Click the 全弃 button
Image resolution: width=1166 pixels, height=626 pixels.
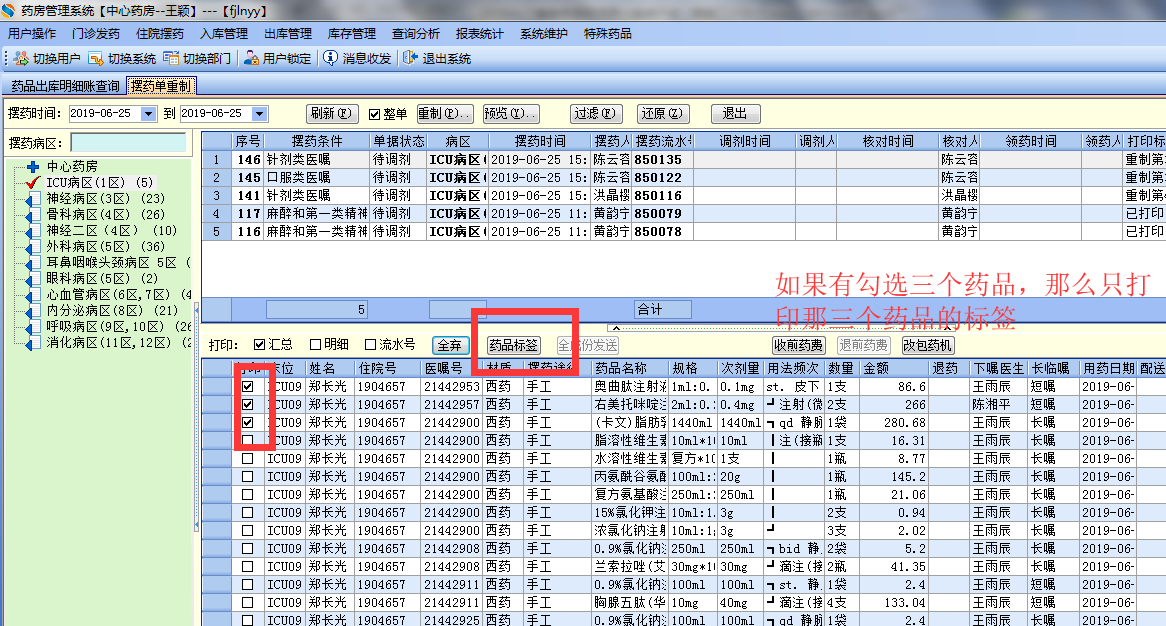pyautogui.click(x=450, y=345)
